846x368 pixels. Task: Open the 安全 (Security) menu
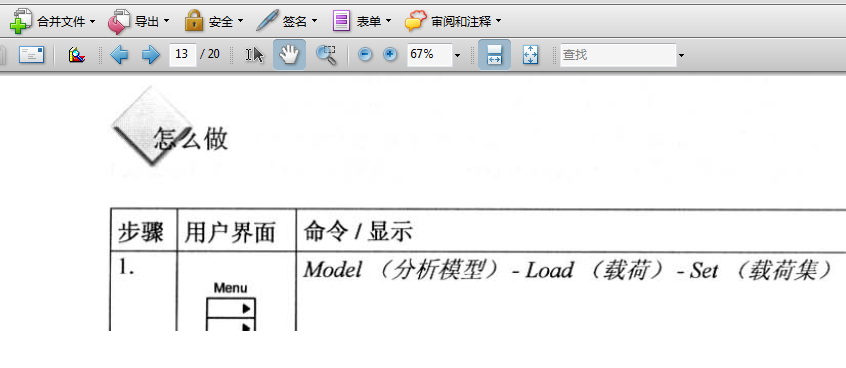pyautogui.click(x=214, y=22)
